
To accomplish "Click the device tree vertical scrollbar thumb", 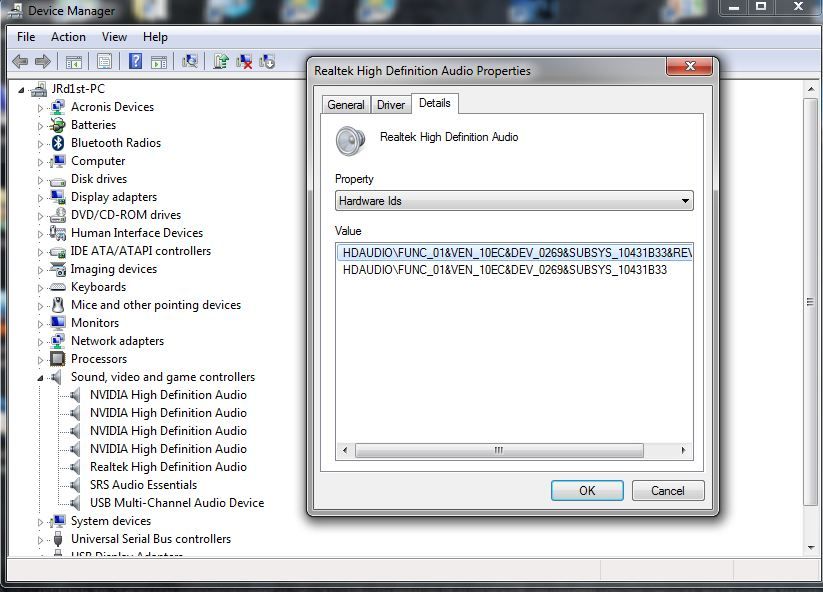I will (x=810, y=302).
